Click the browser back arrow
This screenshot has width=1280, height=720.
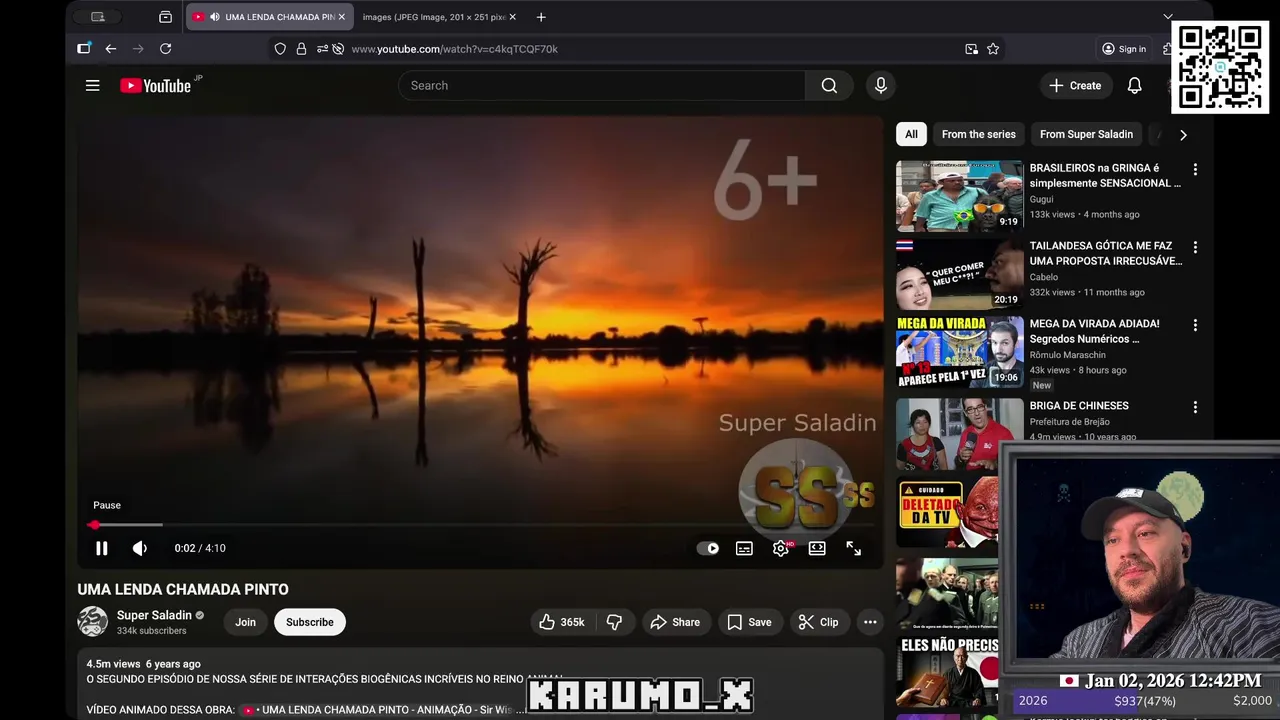tap(111, 49)
